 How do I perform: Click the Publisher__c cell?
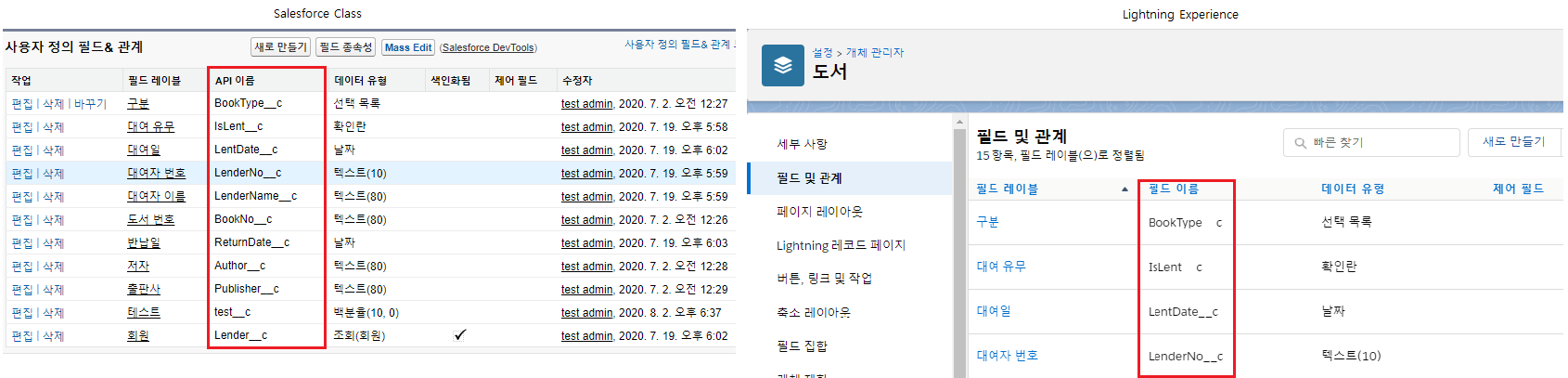point(247,289)
